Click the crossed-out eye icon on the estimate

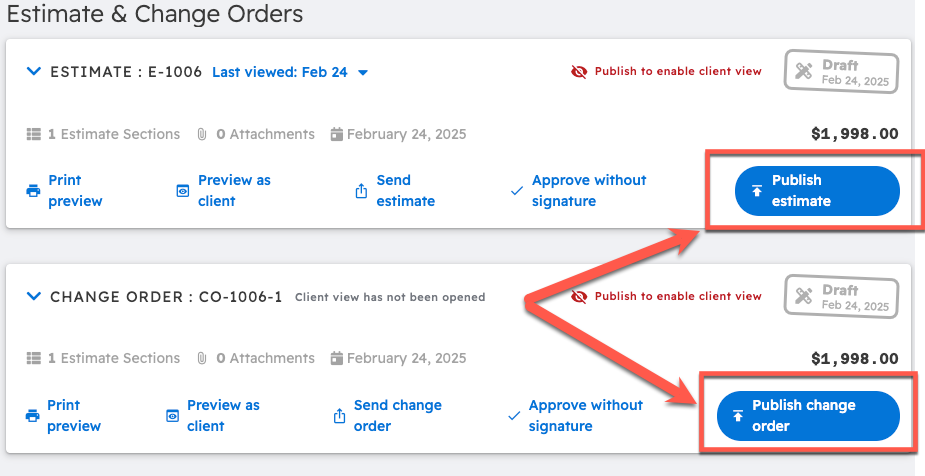pyautogui.click(x=579, y=72)
